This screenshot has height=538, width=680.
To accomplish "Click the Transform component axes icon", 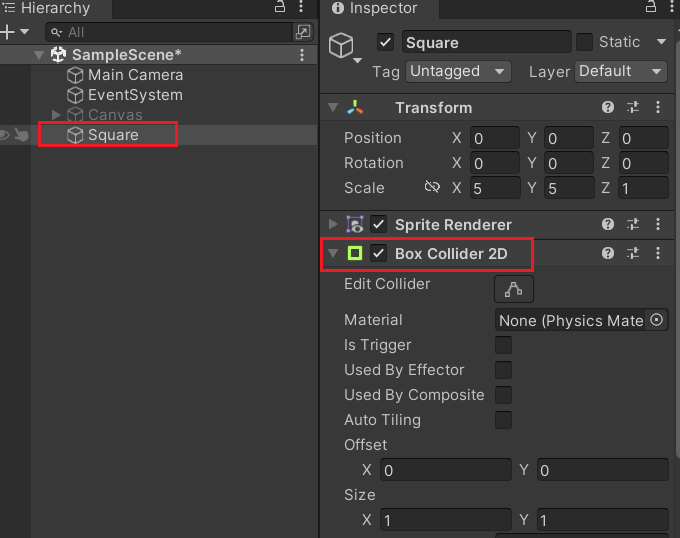I will point(355,107).
